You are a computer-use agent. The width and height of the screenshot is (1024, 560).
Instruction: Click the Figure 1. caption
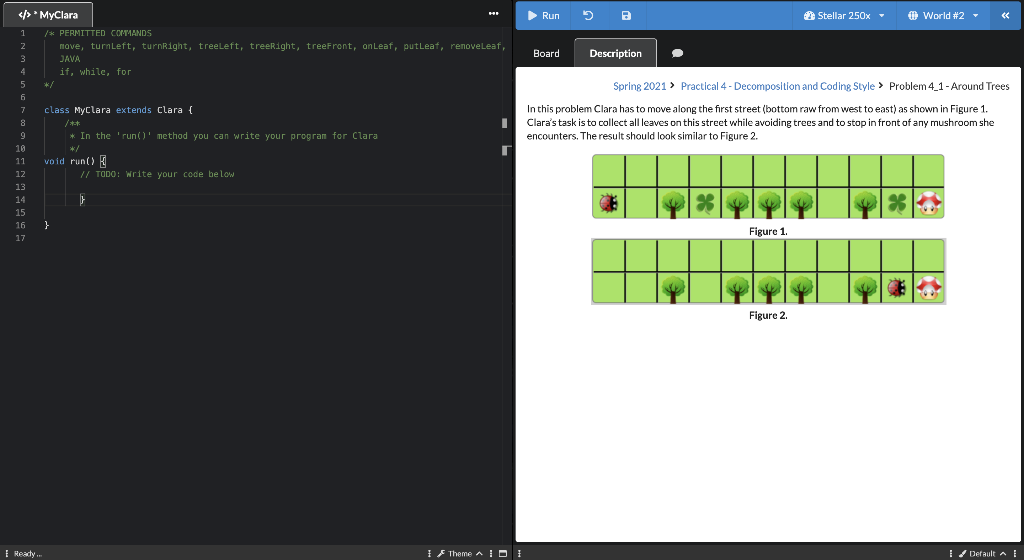768,231
